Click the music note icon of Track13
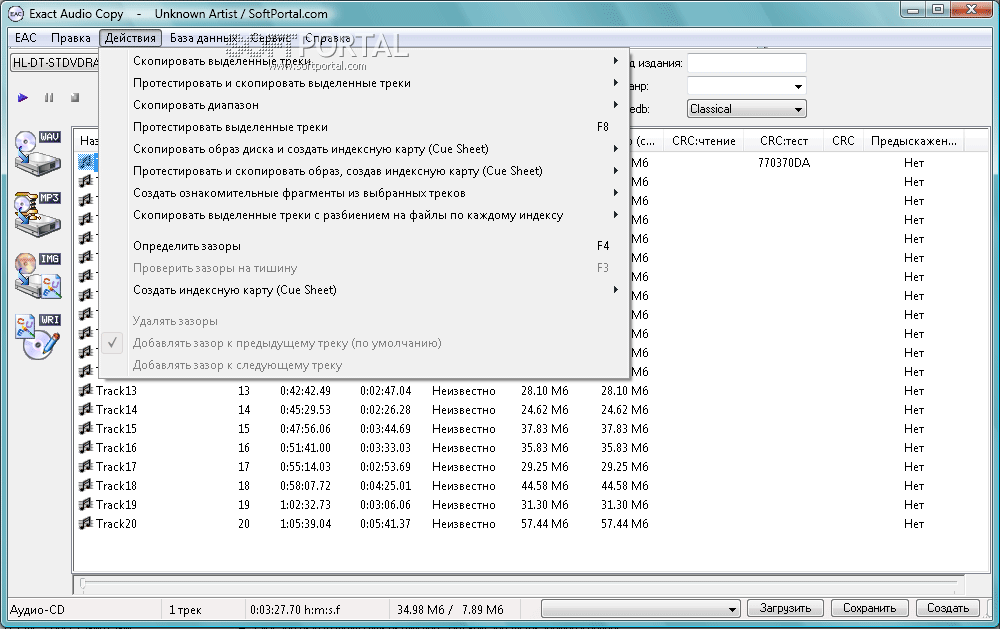The image size is (1000, 629). [x=85, y=390]
